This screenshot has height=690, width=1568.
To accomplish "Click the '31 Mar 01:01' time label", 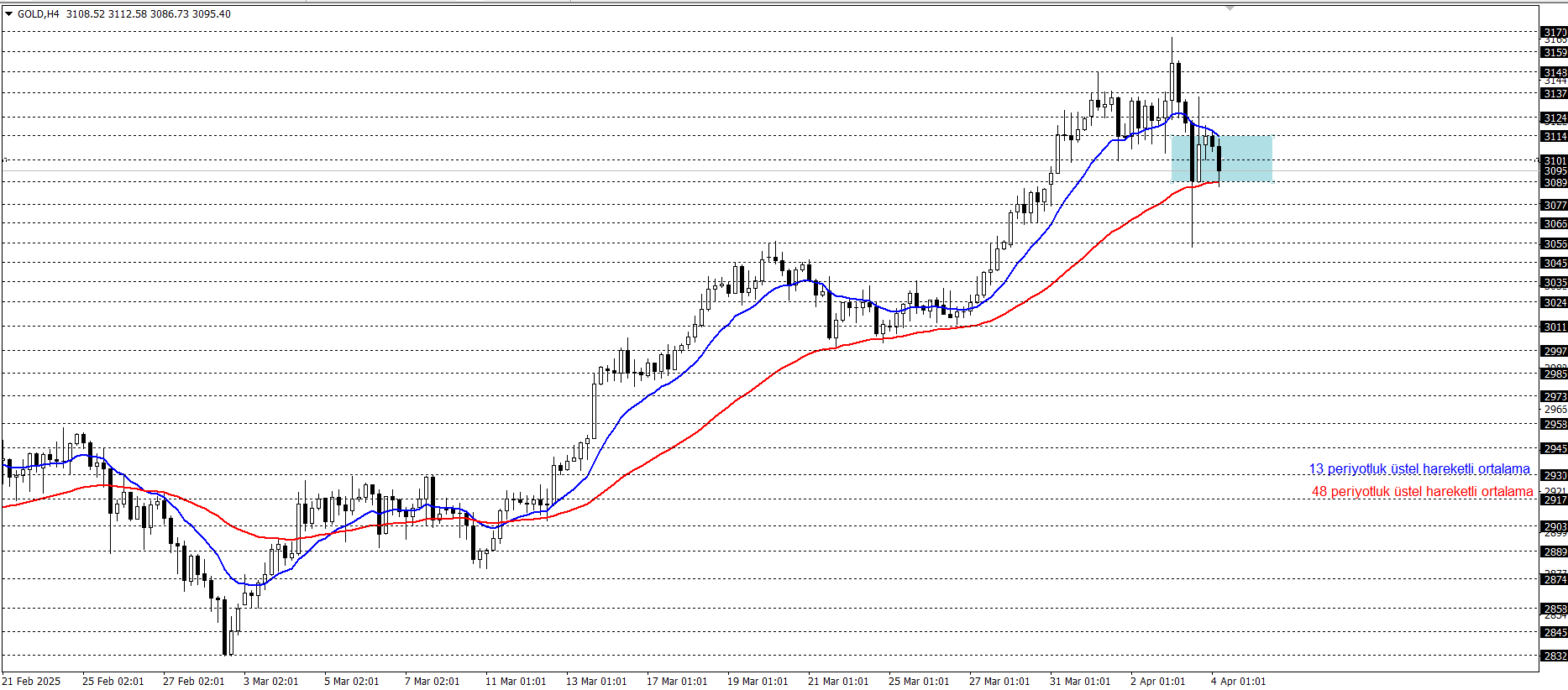I will pos(1080,682).
